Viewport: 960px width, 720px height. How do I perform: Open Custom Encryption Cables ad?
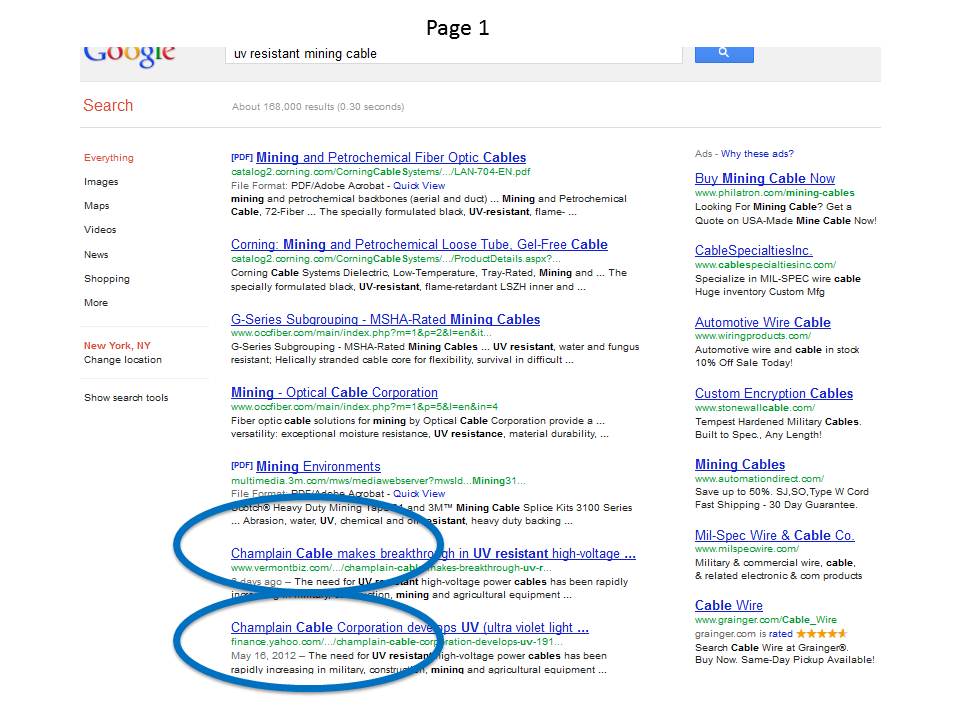point(774,393)
